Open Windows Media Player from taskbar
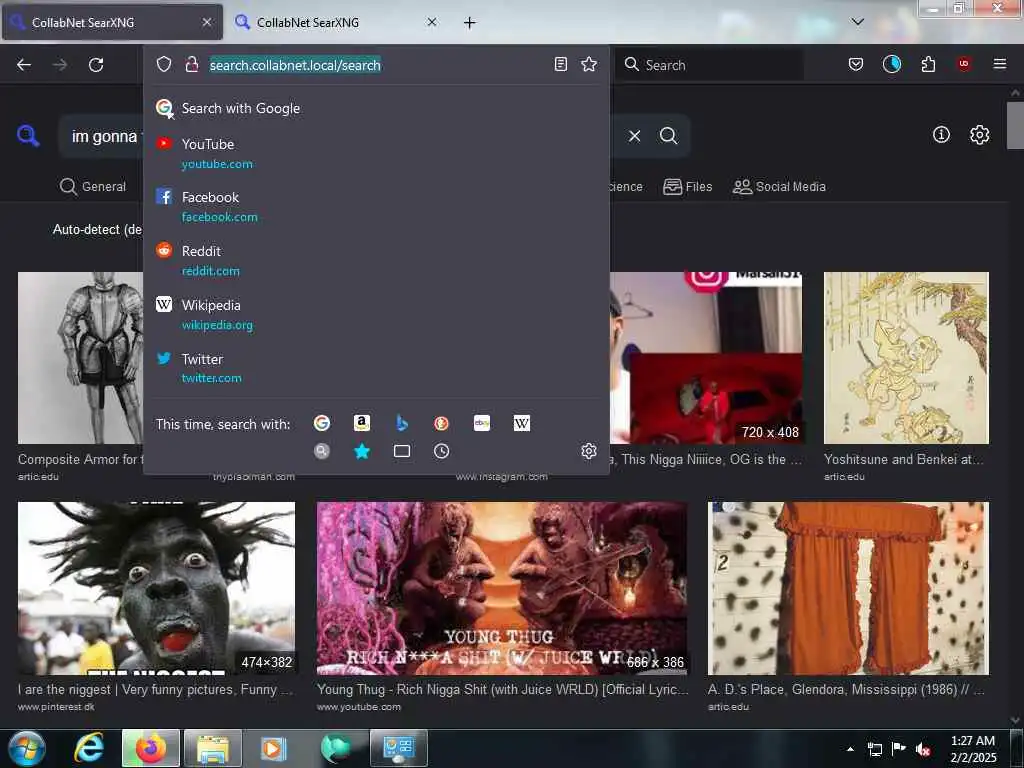 pos(274,748)
